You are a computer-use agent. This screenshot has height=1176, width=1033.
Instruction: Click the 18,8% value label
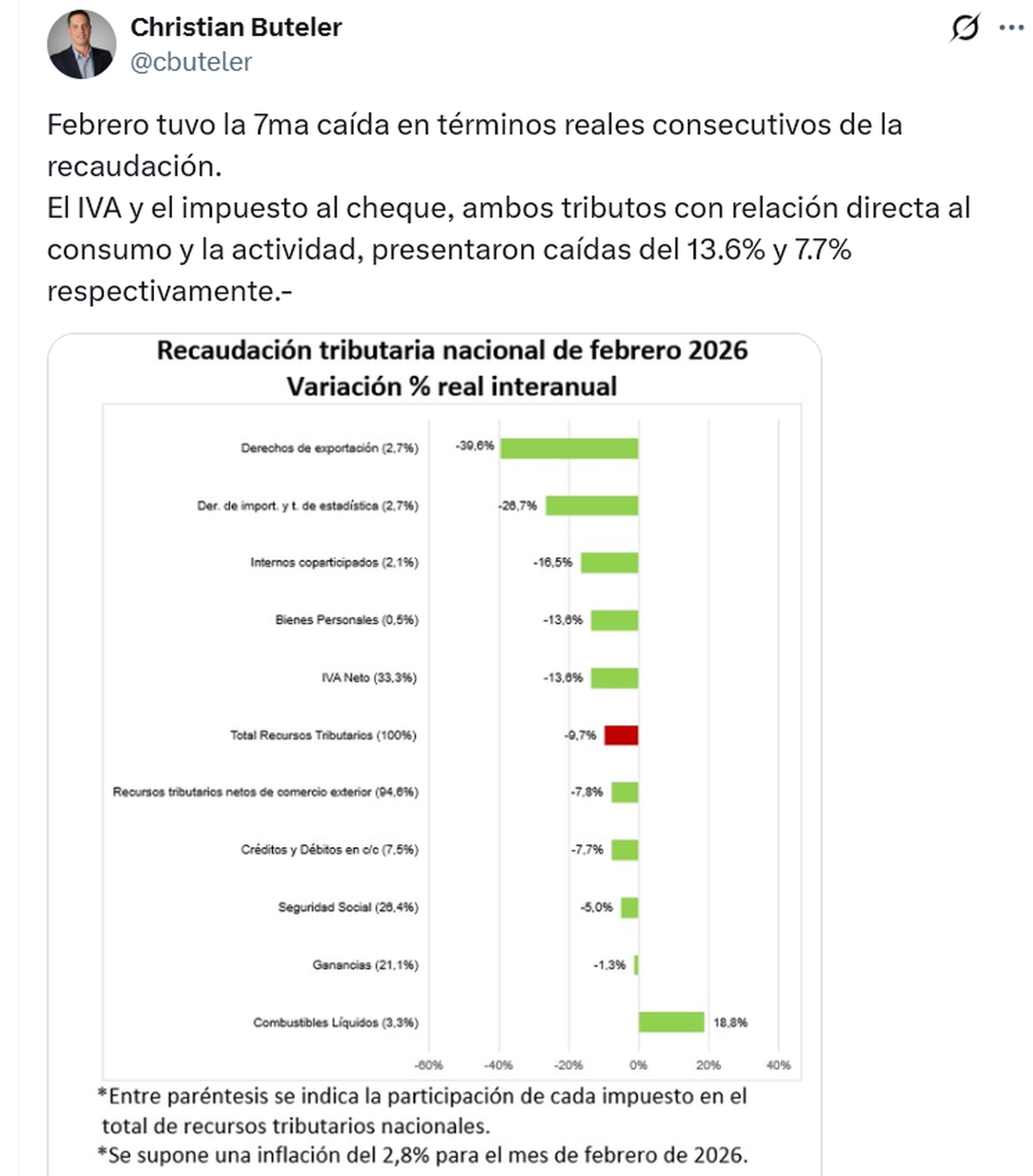point(730,1023)
